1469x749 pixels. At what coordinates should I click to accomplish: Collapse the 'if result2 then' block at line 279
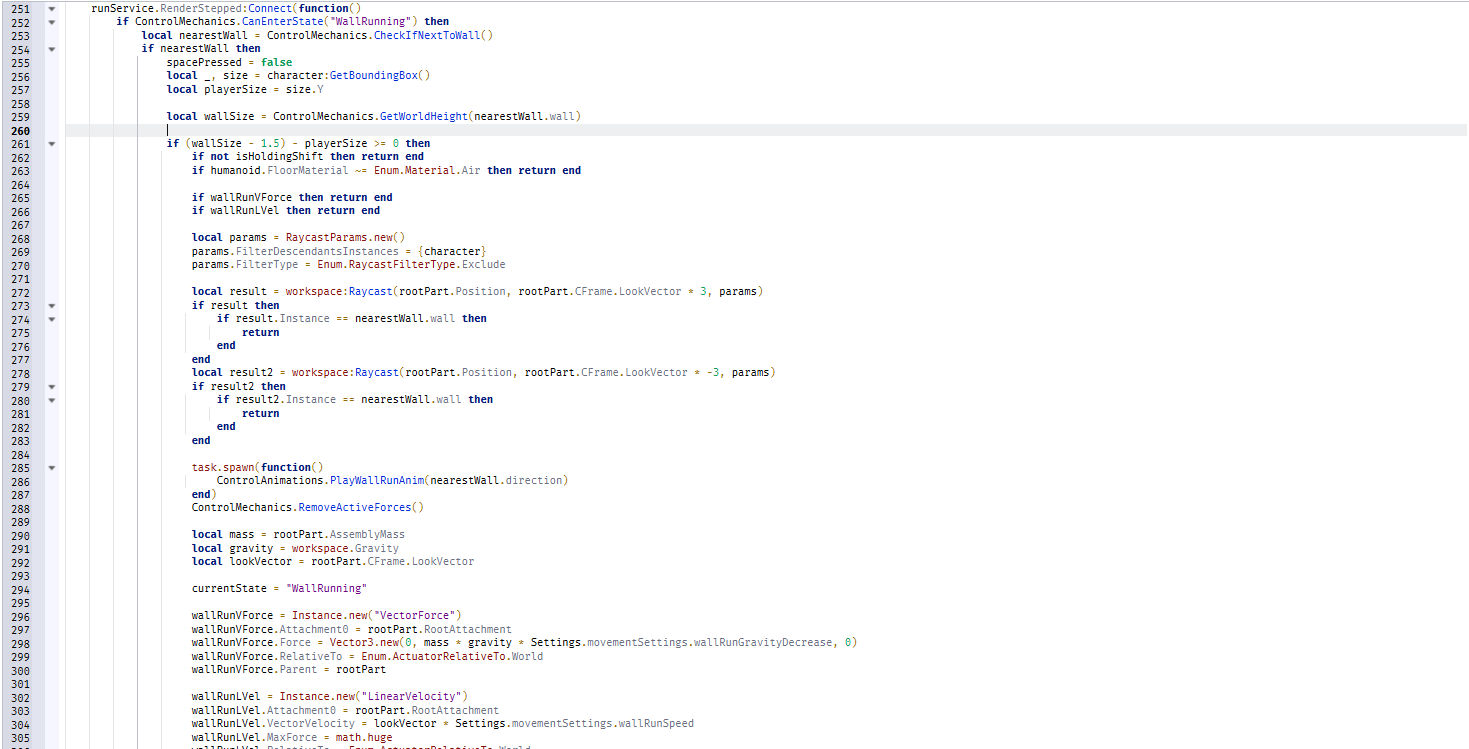51,386
